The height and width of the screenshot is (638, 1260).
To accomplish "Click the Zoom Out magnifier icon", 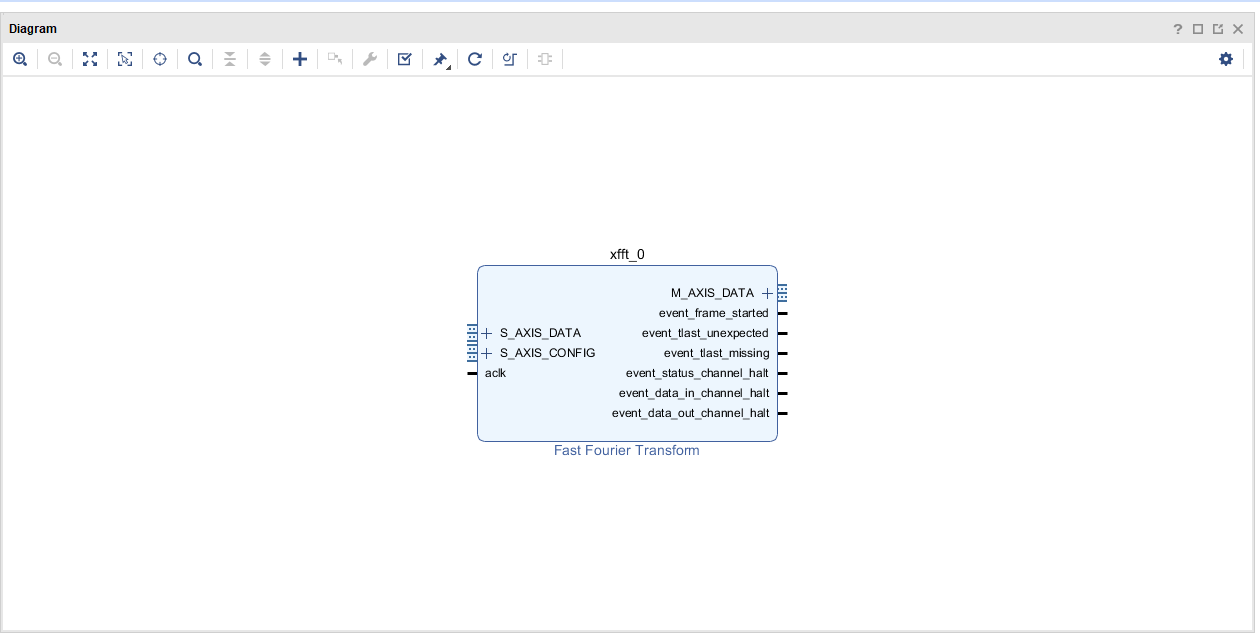I will 55,59.
